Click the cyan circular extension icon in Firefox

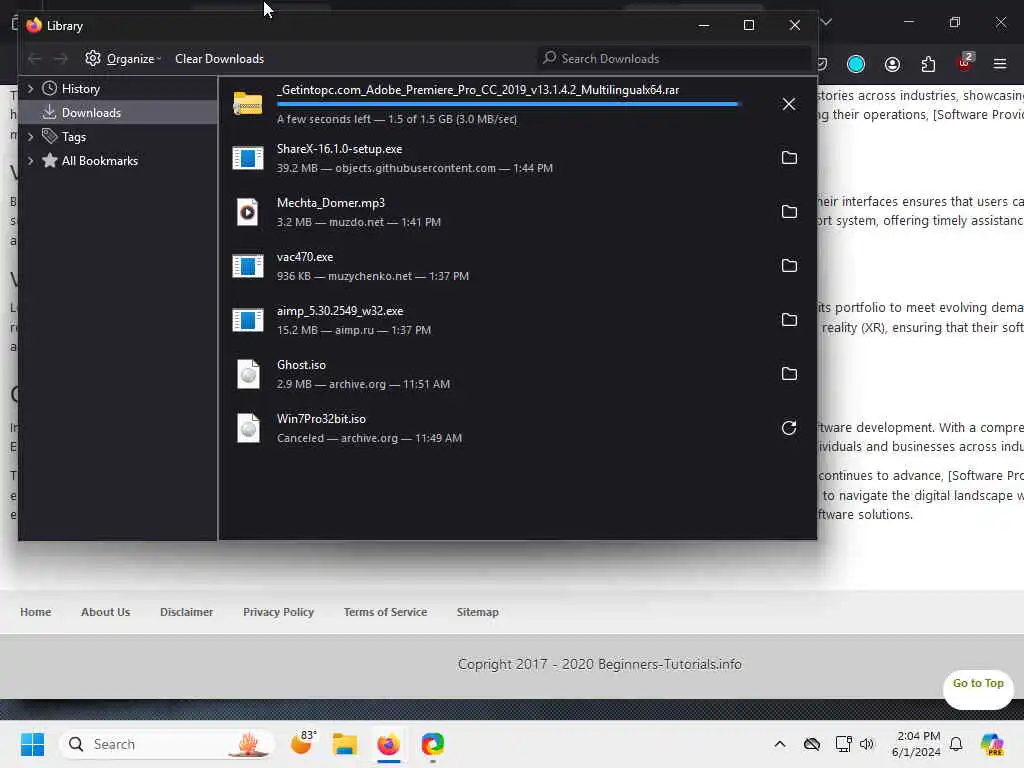pyautogui.click(x=856, y=64)
